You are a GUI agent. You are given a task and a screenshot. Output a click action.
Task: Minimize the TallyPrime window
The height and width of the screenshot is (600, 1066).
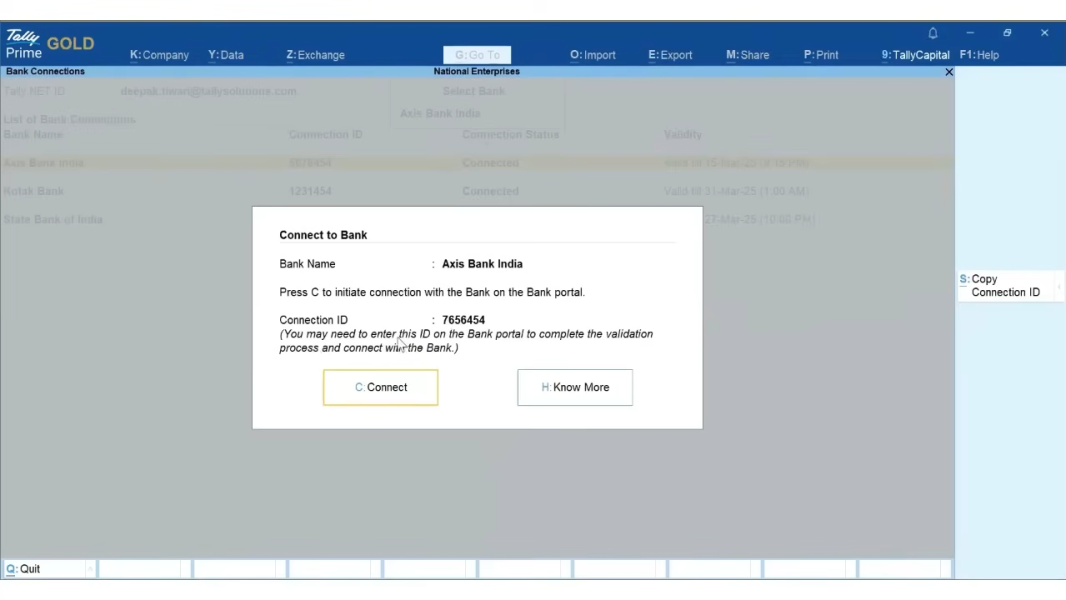(970, 33)
